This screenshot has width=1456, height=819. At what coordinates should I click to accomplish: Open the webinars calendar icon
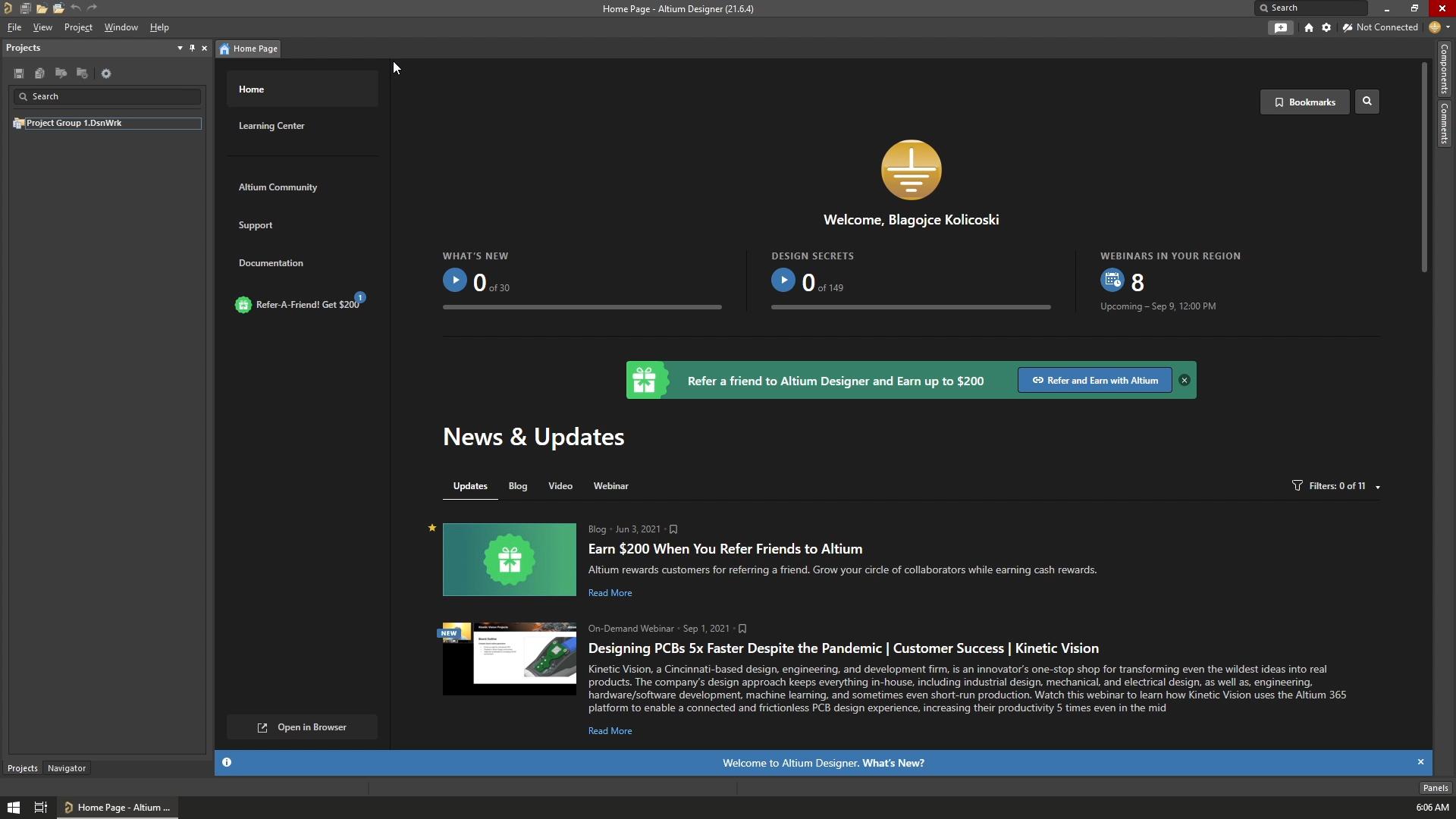tap(1112, 281)
